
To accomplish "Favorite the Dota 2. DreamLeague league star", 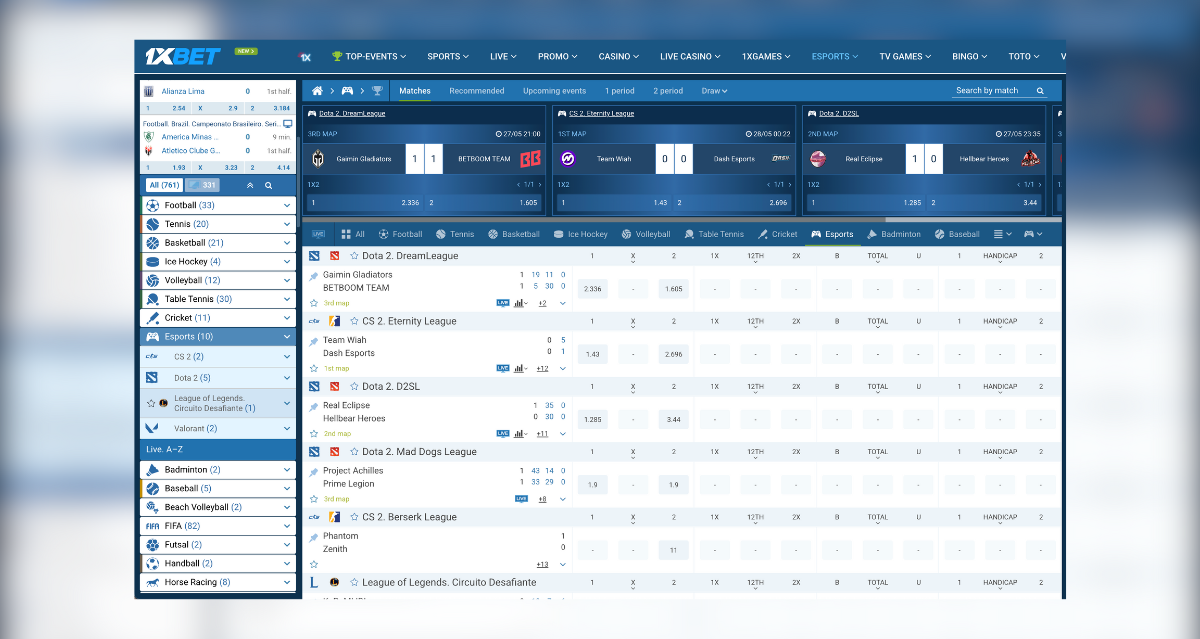I will click(354, 256).
